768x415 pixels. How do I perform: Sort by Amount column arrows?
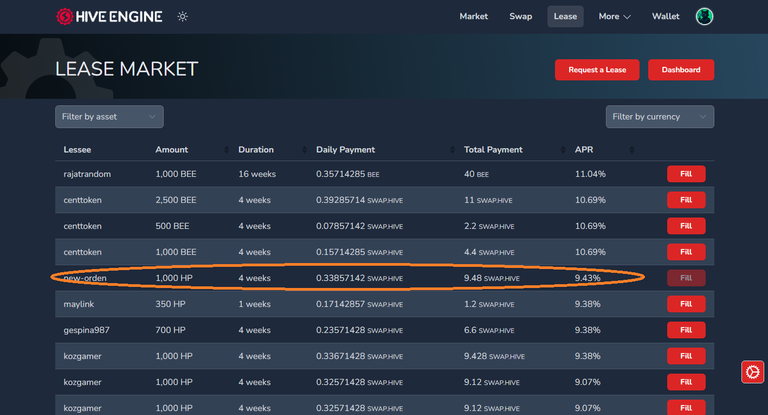[x=226, y=150]
